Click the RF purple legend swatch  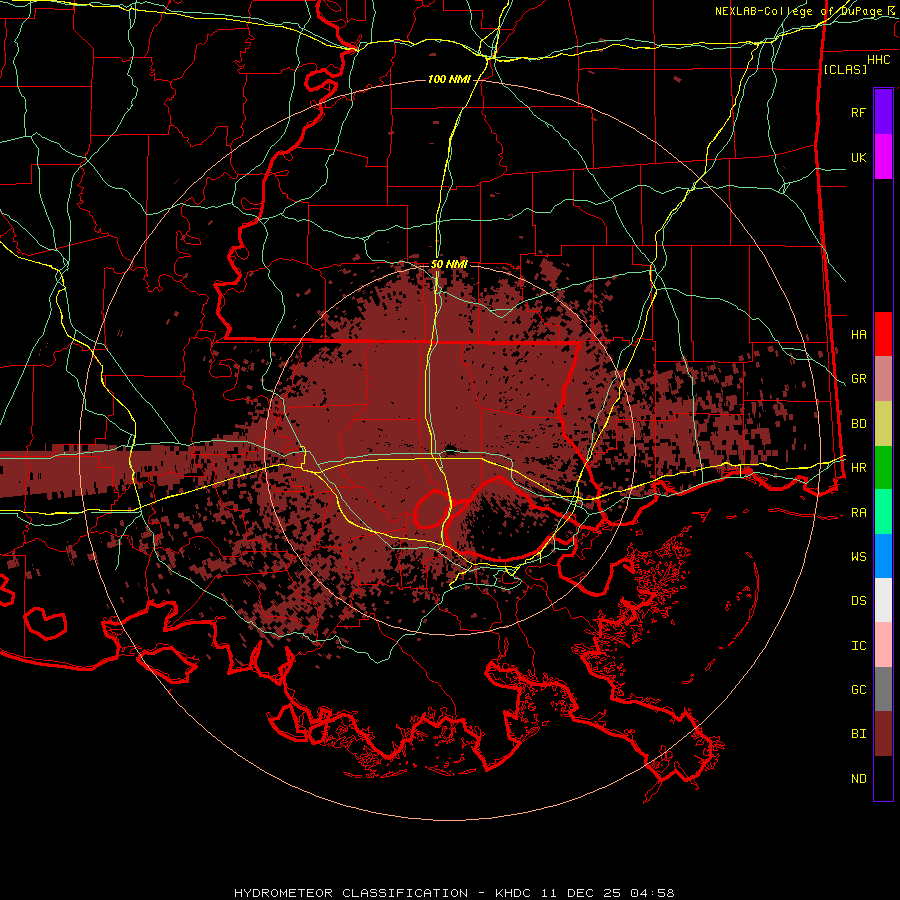coord(883,112)
